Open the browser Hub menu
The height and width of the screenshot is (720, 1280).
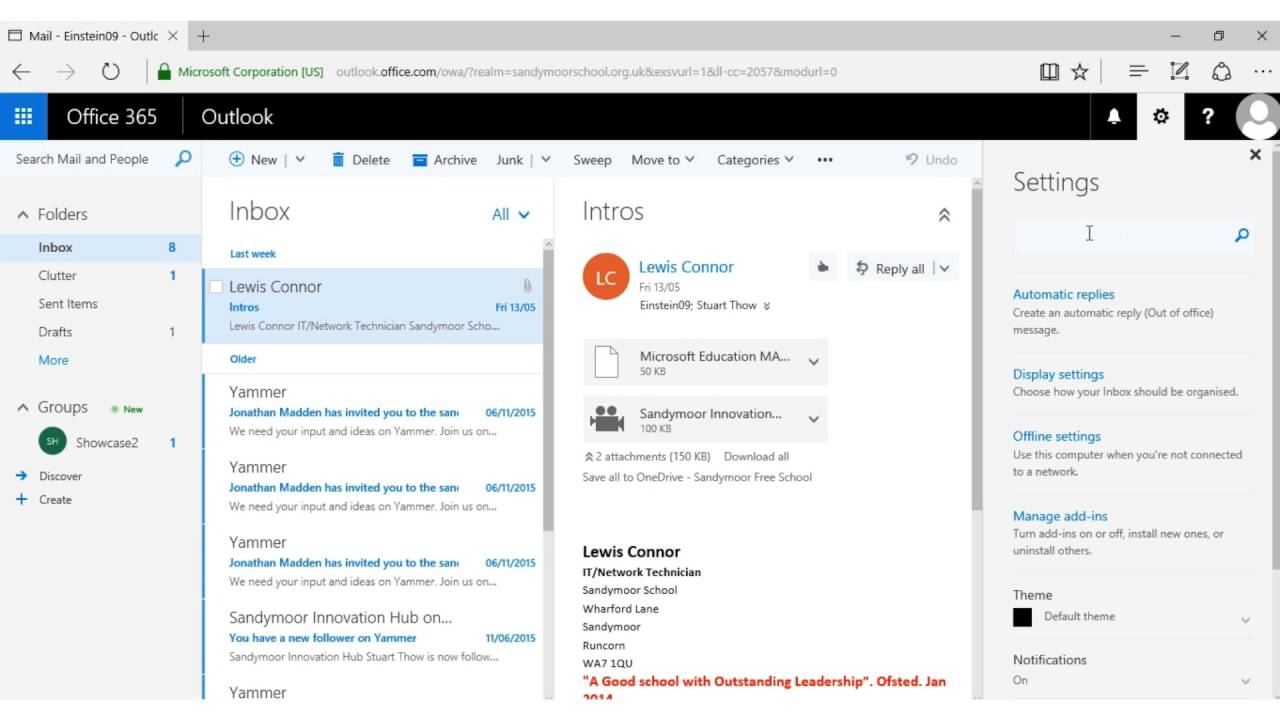point(1138,71)
